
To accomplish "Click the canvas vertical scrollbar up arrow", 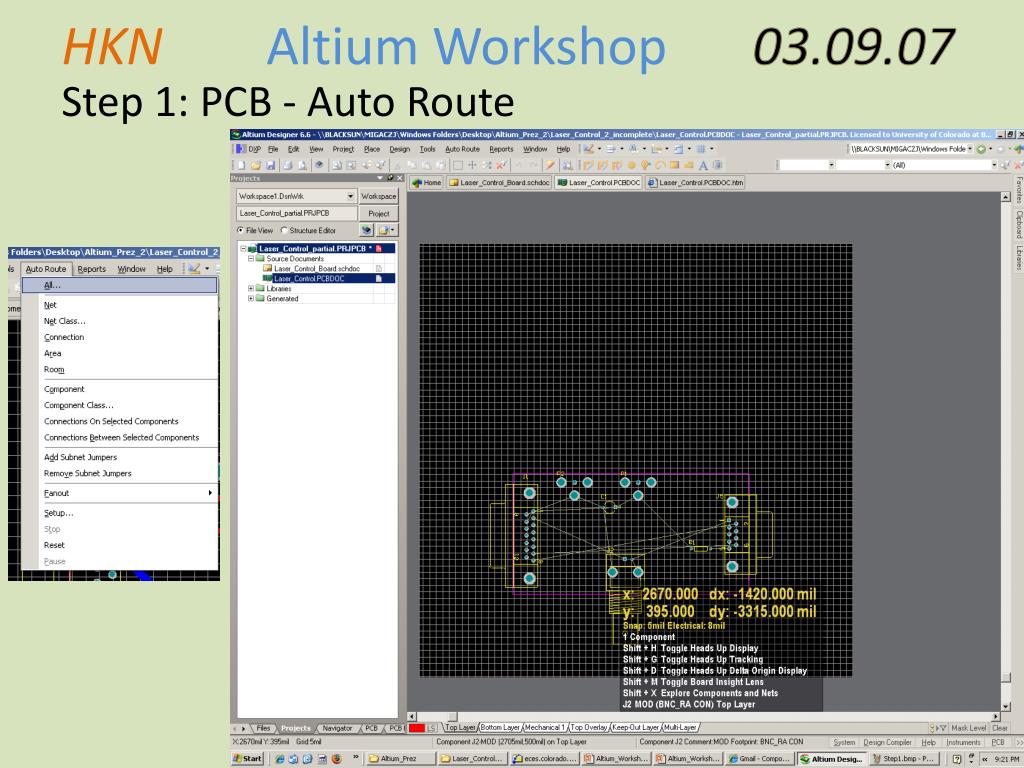I will click(1006, 197).
